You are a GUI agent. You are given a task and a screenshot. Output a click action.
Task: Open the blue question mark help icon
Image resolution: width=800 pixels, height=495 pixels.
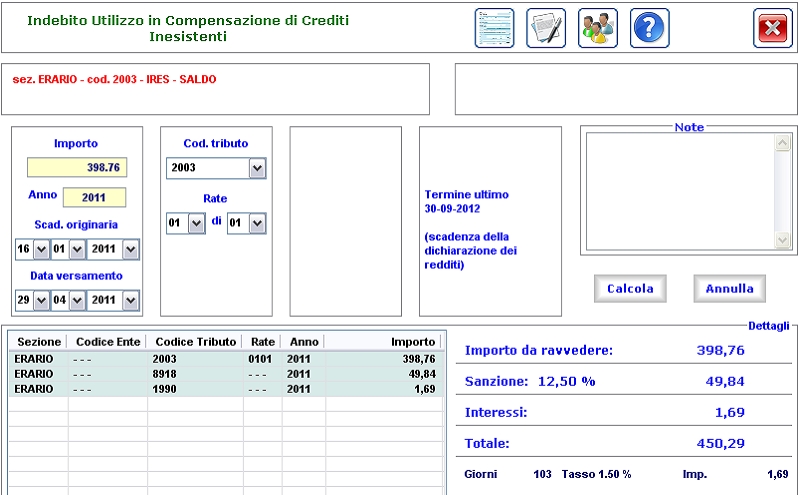point(649,28)
